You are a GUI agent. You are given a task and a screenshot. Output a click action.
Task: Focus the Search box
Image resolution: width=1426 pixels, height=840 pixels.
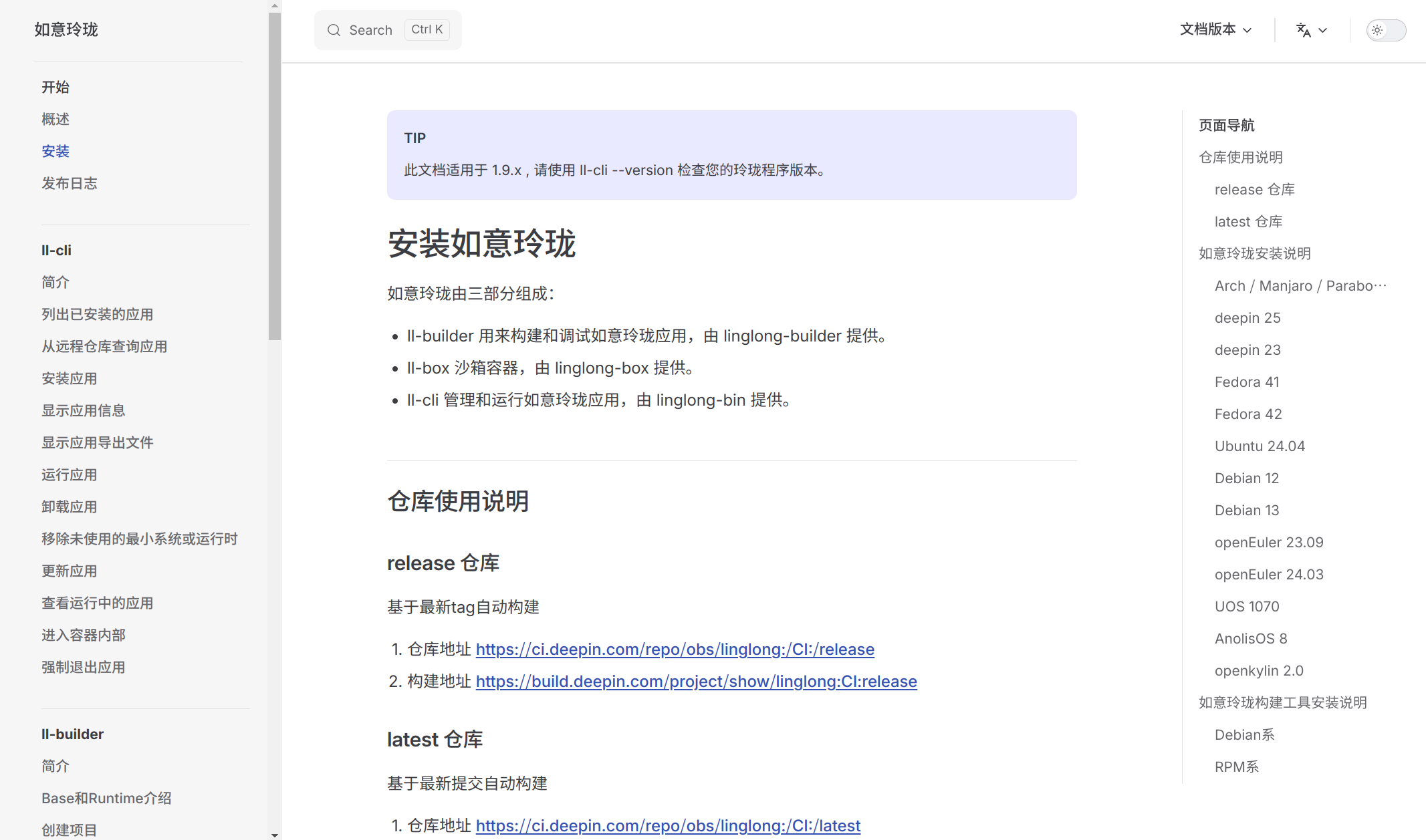click(x=388, y=30)
